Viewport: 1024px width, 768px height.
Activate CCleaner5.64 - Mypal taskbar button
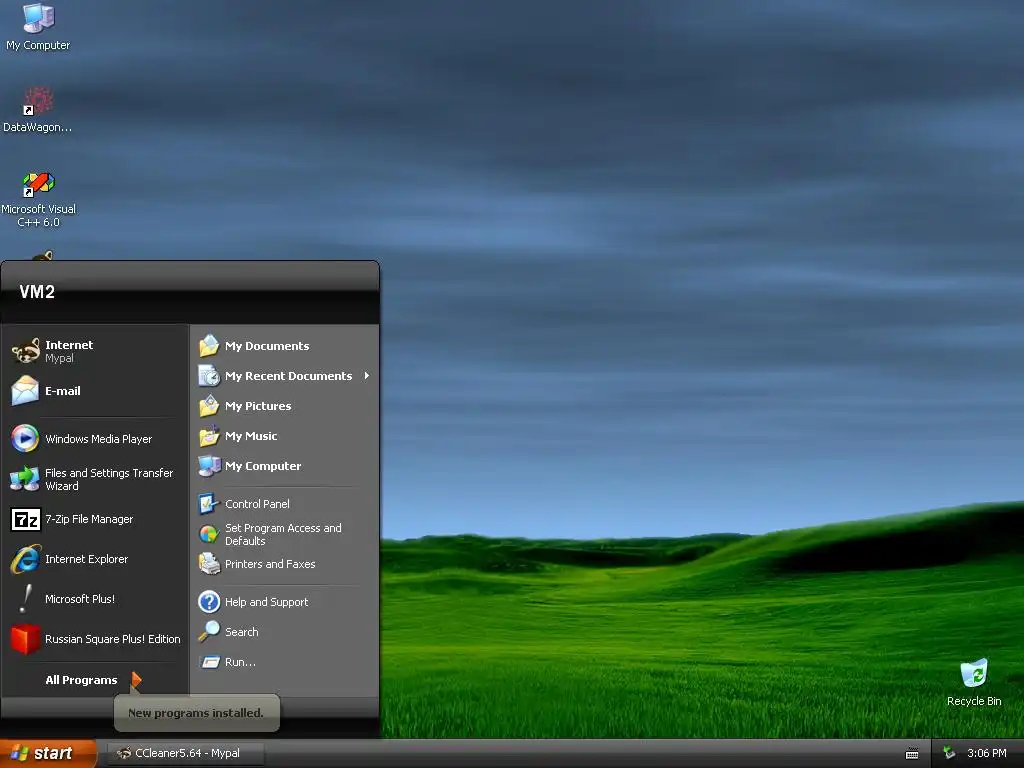(x=186, y=753)
